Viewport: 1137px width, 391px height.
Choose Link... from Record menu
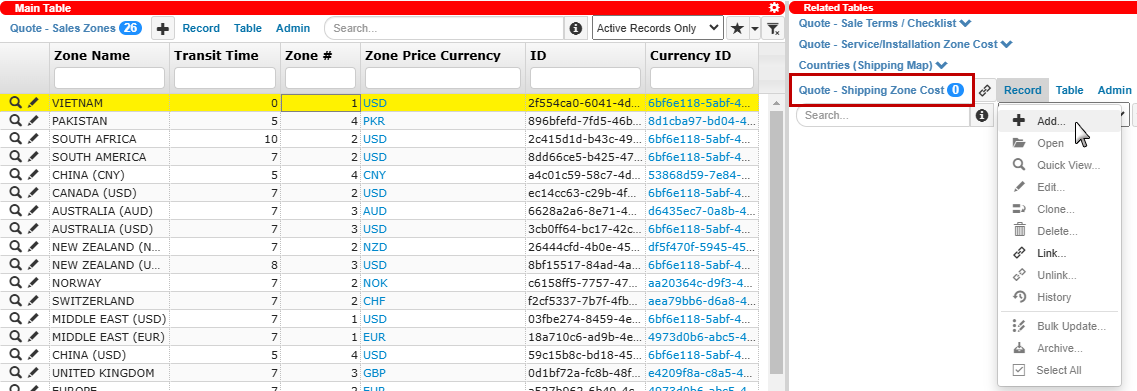(1059, 253)
